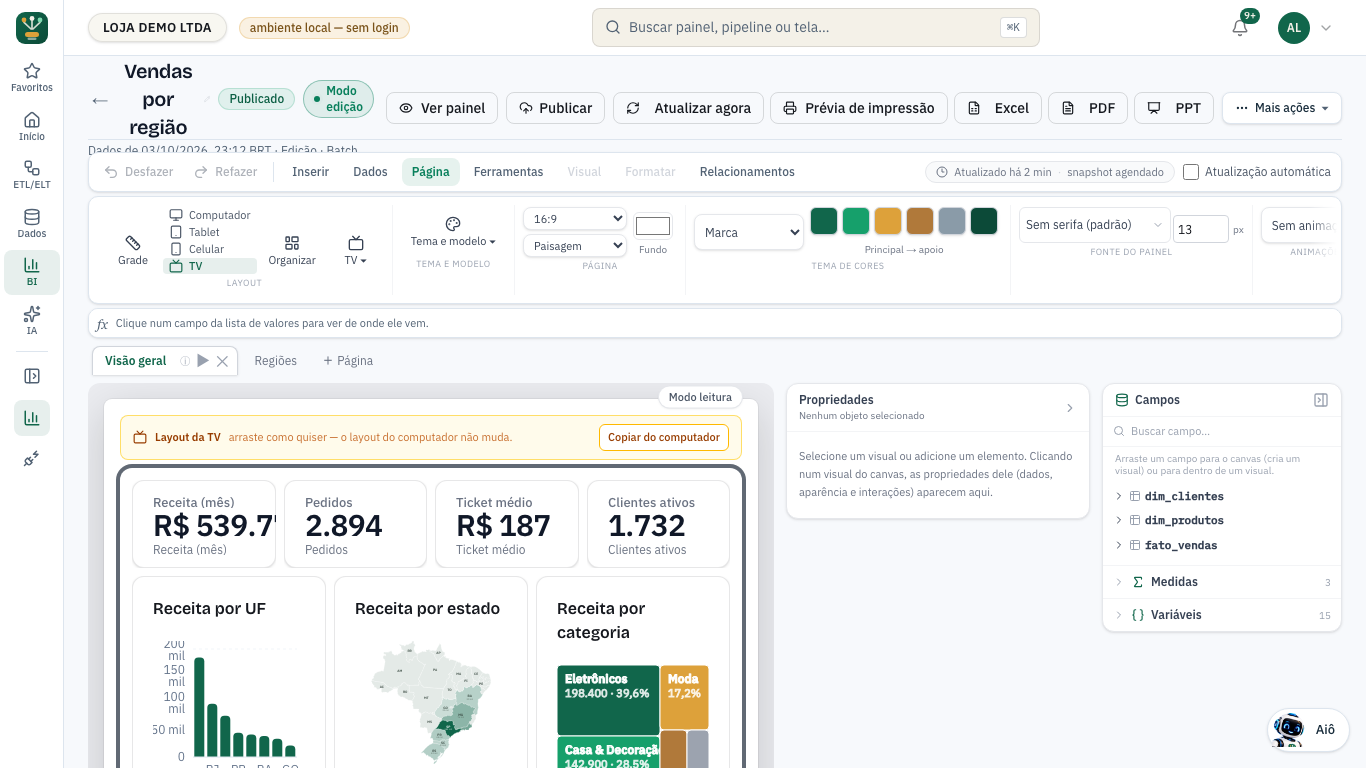Open the Aiô robot assistant

1308,730
